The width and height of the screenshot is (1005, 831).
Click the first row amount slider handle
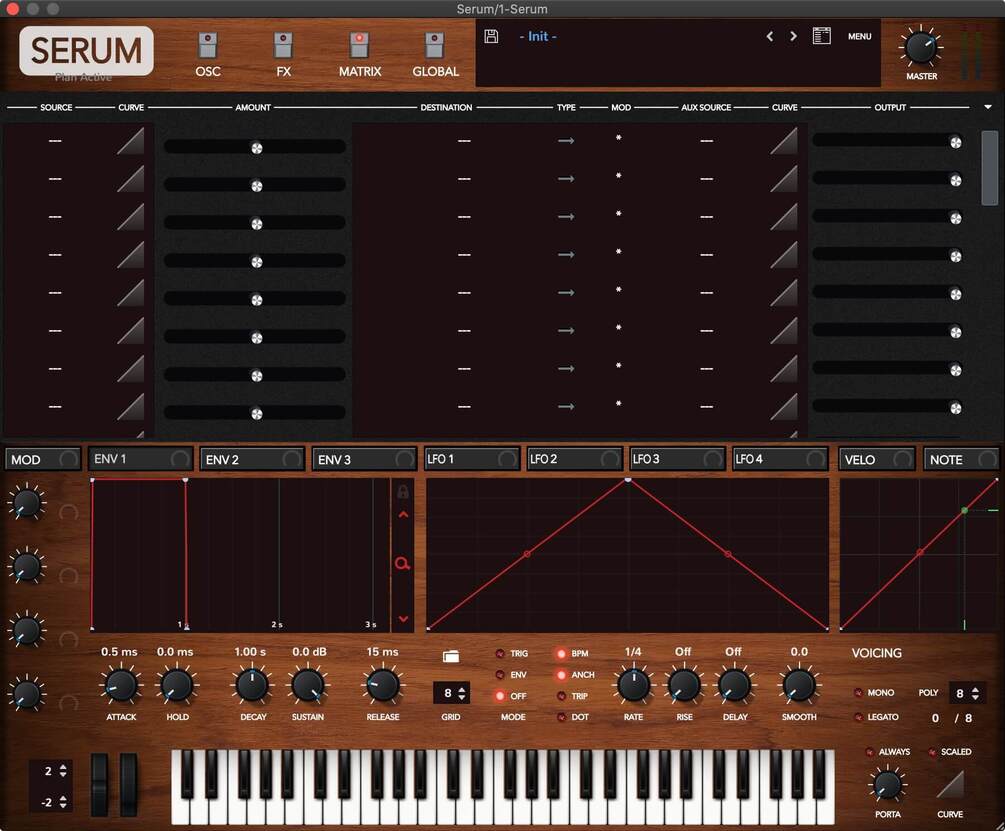click(256, 148)
